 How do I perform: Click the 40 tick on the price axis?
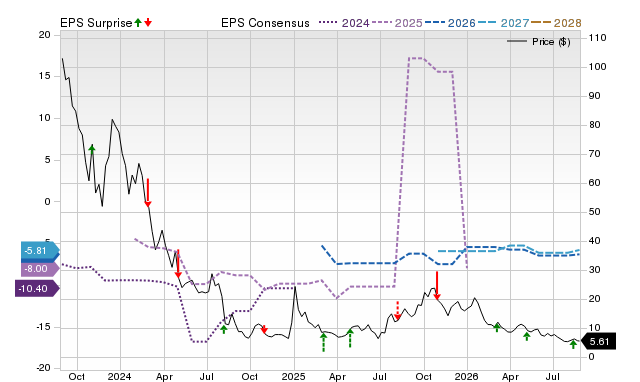pyautogui.click(x=595, y=241)
